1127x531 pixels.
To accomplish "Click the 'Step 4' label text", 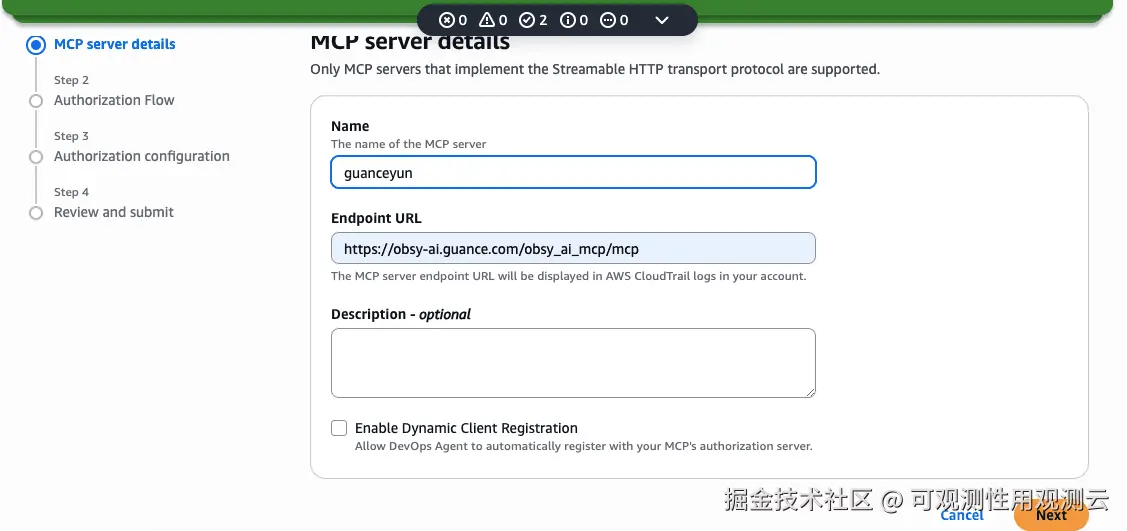I will (x=71, y=192).
